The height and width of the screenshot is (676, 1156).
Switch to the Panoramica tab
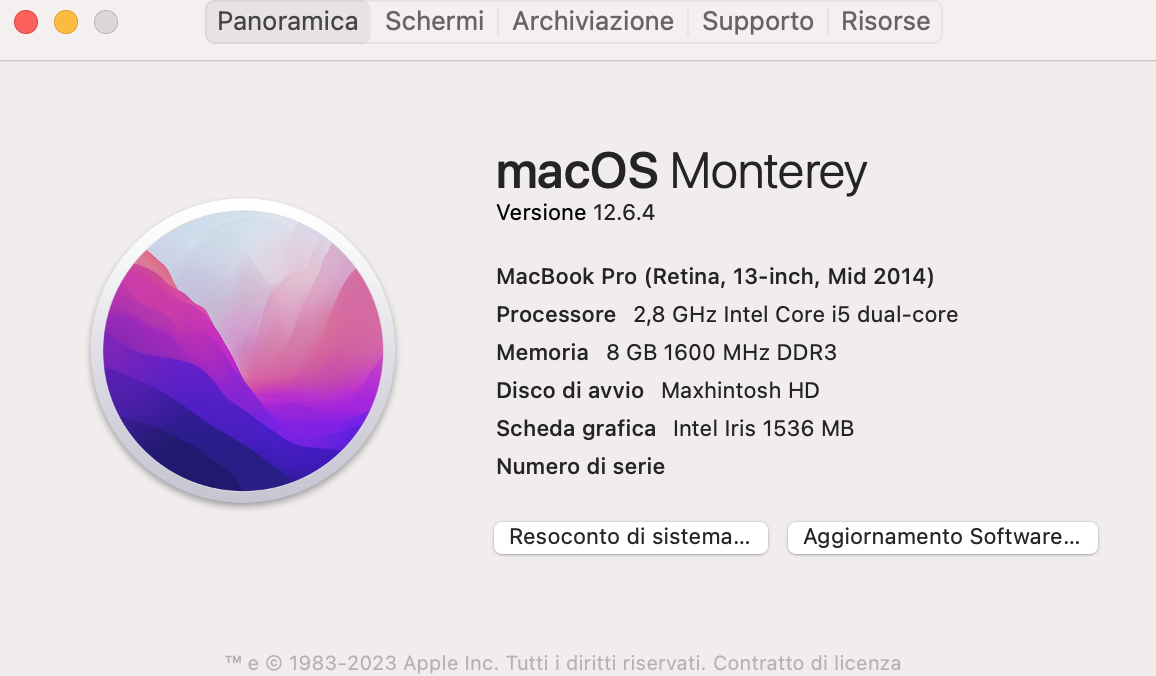pyautogui.click(x=288, y=21)
